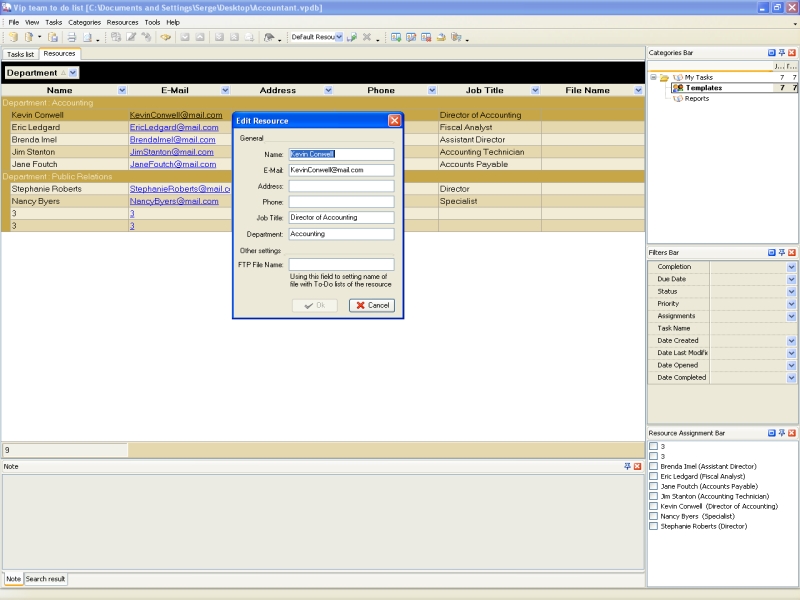Check the Brenda Imel (Assistant Director) checkbox

[x=653, y=466]
